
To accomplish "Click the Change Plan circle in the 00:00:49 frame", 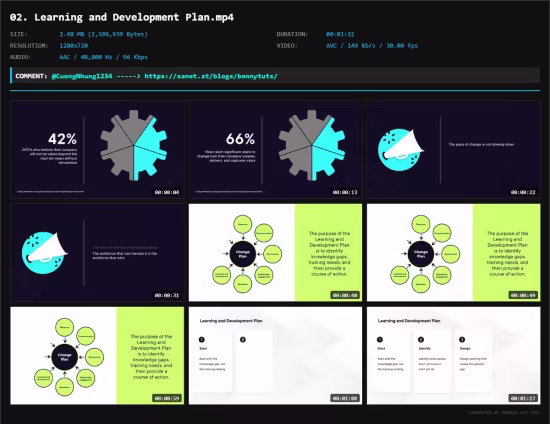I will pos(421,254).
